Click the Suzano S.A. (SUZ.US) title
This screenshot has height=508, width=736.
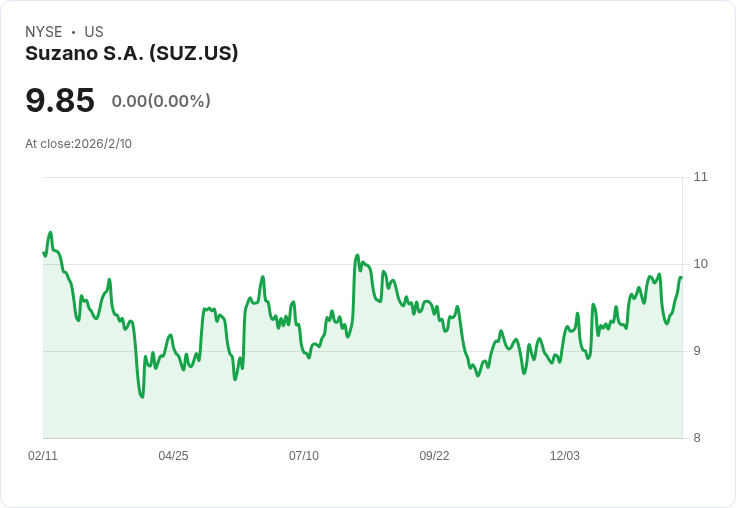pyautogui.click(x=131, y=53)
